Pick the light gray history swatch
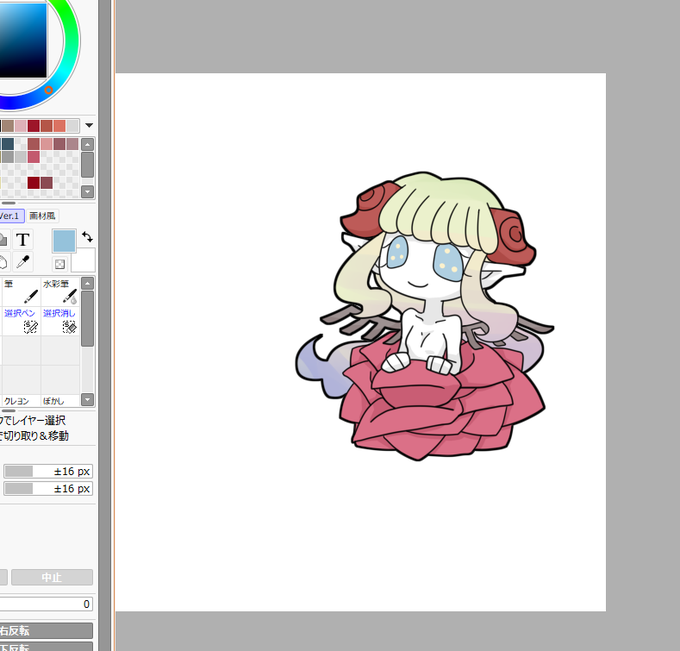 (72, 126)
